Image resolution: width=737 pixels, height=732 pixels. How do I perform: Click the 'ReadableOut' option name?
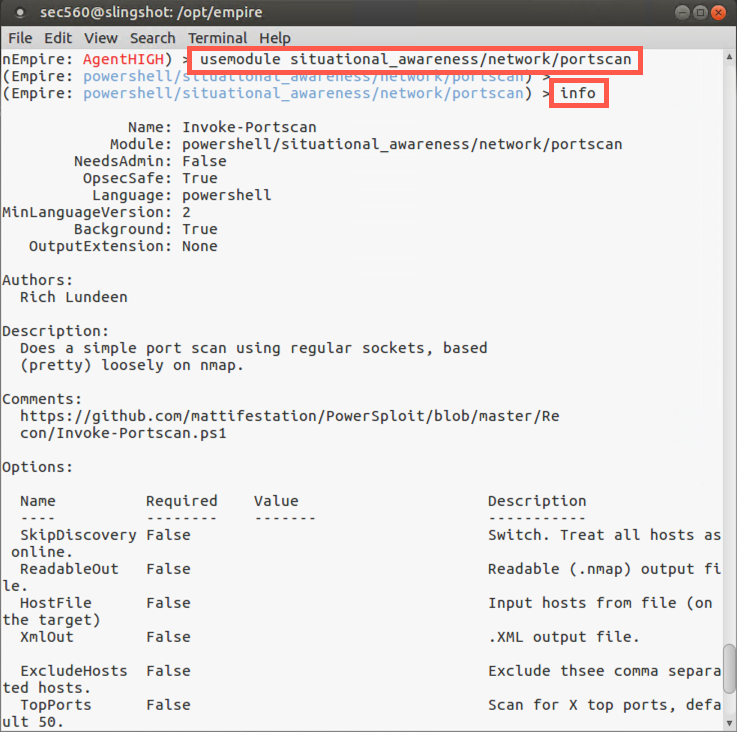click(69, 569)
